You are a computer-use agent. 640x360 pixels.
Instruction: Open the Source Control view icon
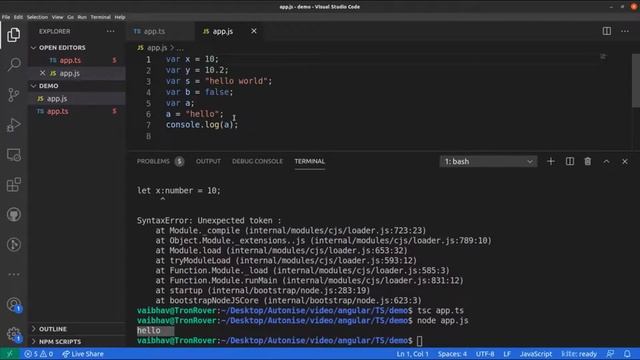[13, 95]
